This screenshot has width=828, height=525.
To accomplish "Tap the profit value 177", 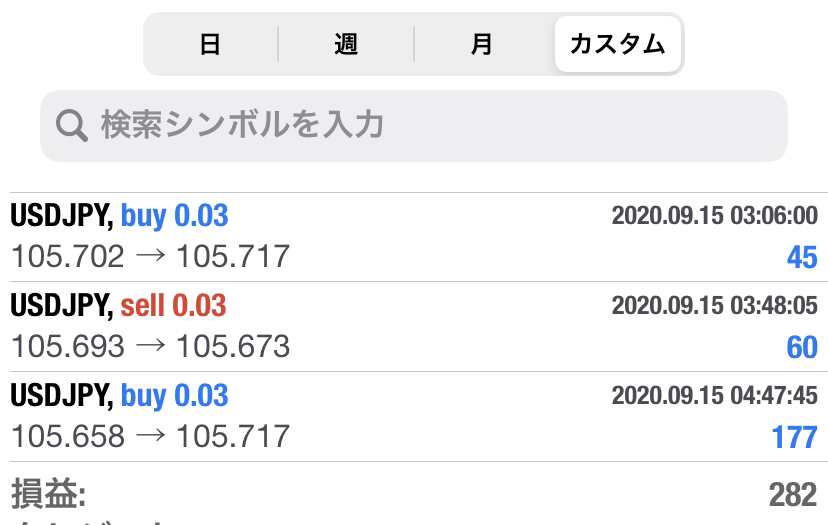I will 795,437.
